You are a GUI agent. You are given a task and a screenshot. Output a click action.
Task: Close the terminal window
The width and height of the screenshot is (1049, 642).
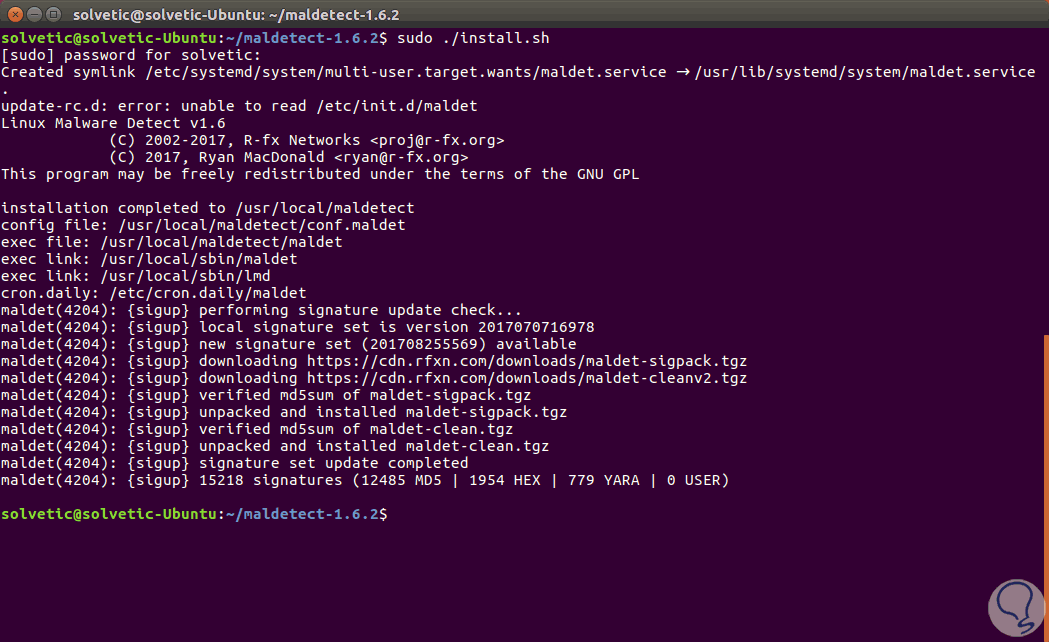(15, 14)
